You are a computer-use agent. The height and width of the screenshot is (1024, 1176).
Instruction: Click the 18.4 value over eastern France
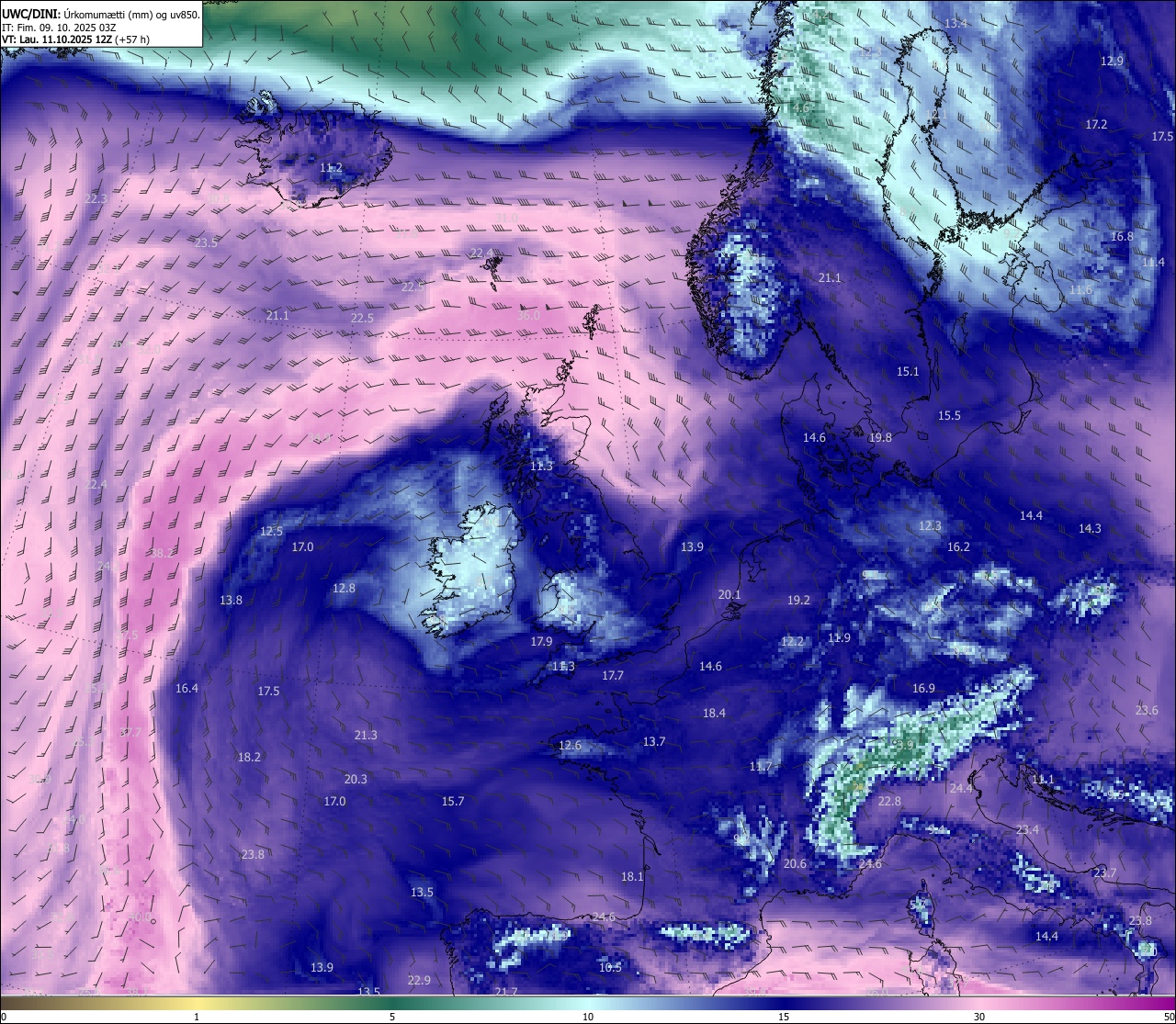pyautogui.click(x=714, y=713)
